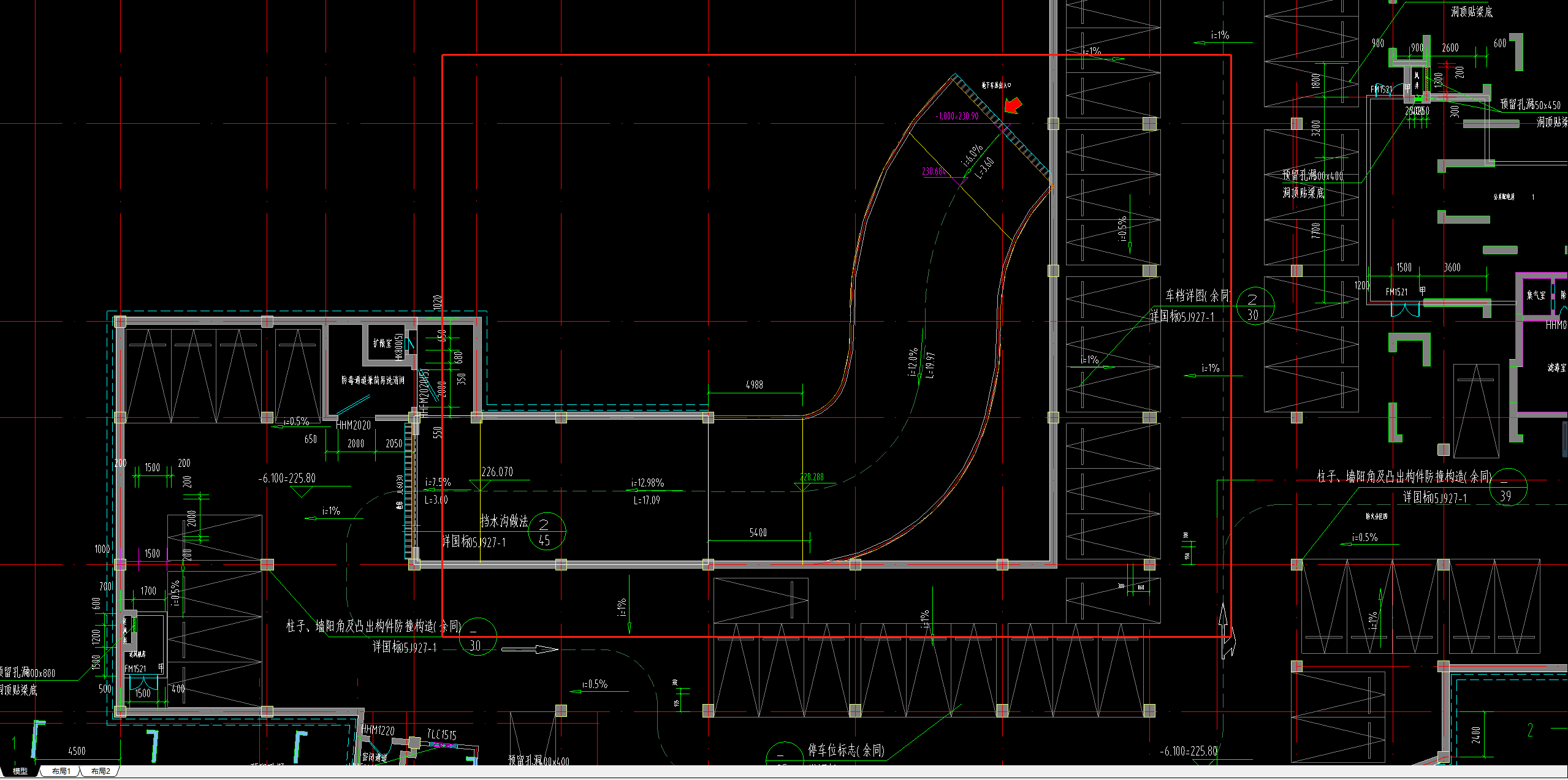Screen dimensions: 1568x780
Task: Select the 车档详图(余同) annotation text
Action: pos(1198,296)
